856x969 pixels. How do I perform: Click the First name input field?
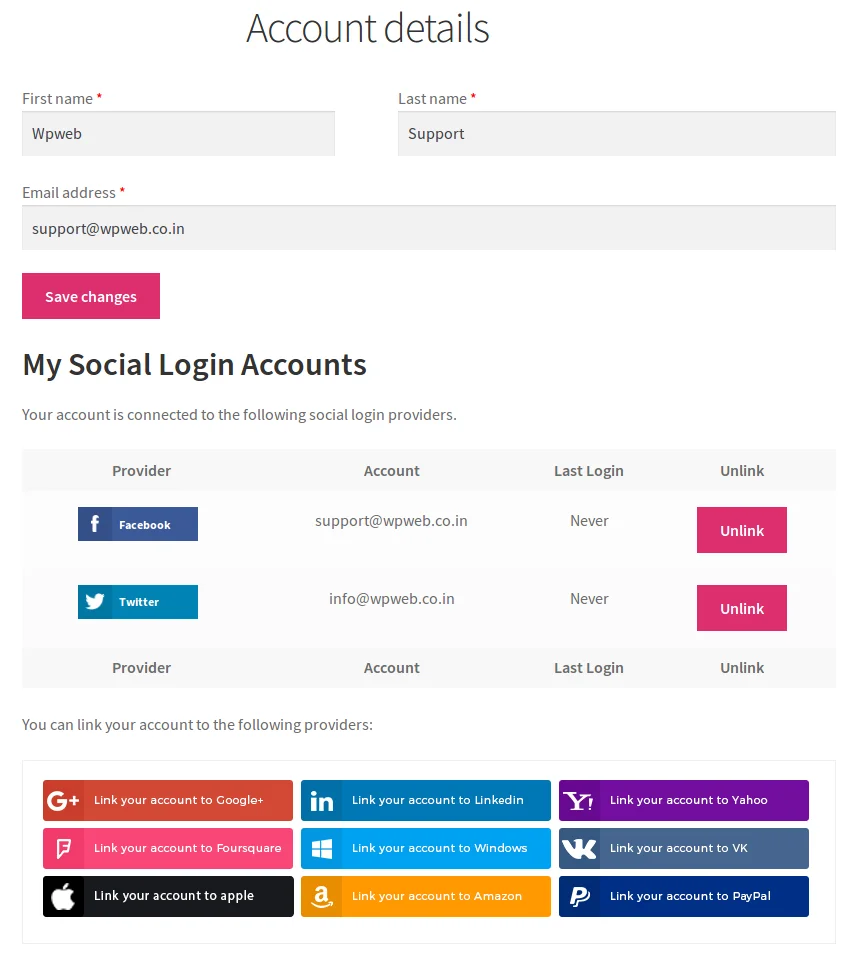178,133
